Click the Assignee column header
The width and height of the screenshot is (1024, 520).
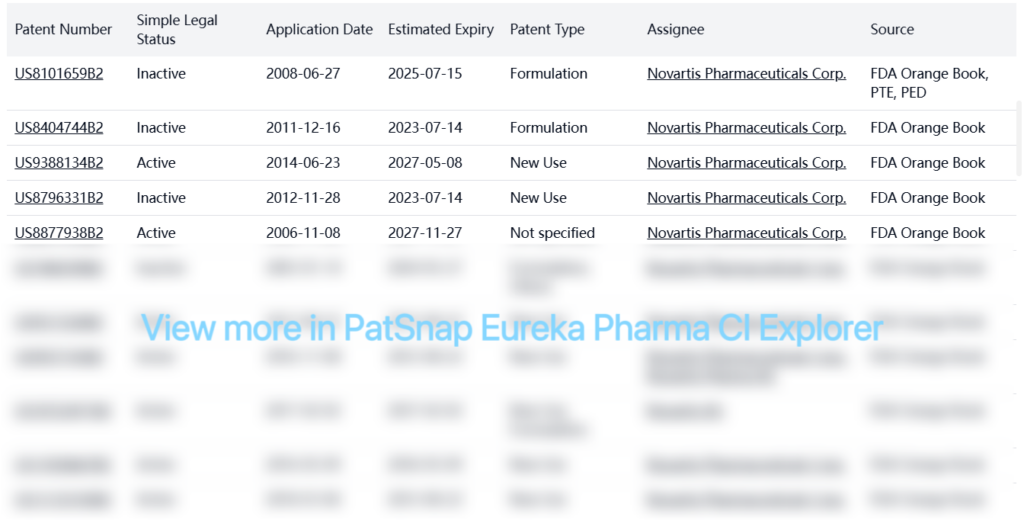pyautogui.click(x=676, y=29)
